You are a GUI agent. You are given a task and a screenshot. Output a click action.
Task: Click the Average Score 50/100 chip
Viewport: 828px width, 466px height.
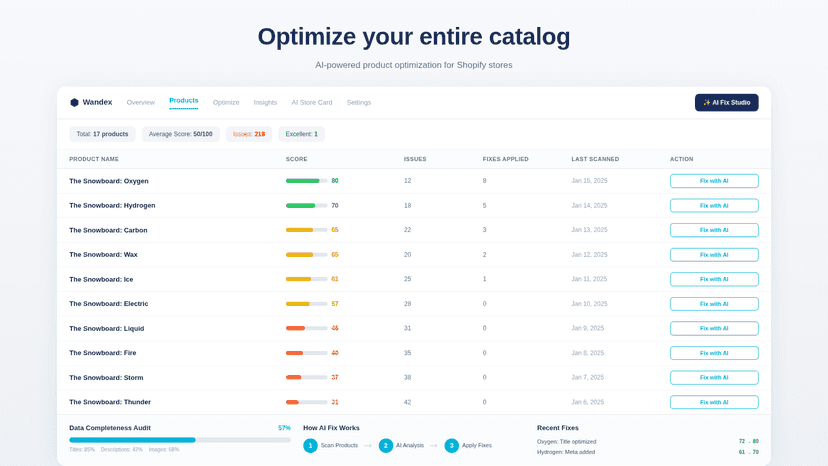pyautogui.click(x=181, y=134)
